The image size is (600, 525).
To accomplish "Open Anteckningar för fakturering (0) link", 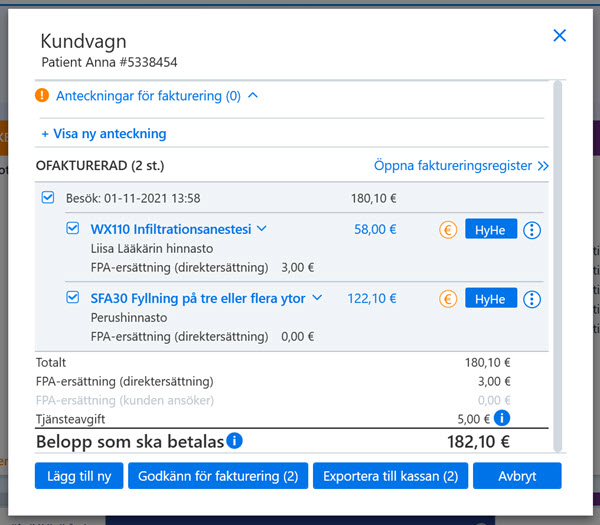I will pyautogui.click(x=148, y=96).
